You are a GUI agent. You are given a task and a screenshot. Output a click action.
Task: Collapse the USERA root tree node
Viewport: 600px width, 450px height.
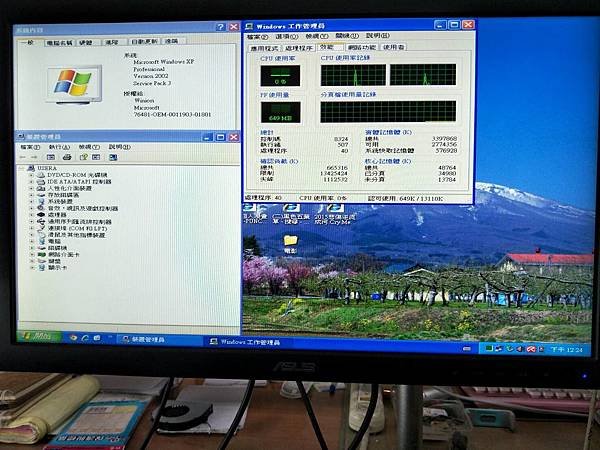click(21, 168)
